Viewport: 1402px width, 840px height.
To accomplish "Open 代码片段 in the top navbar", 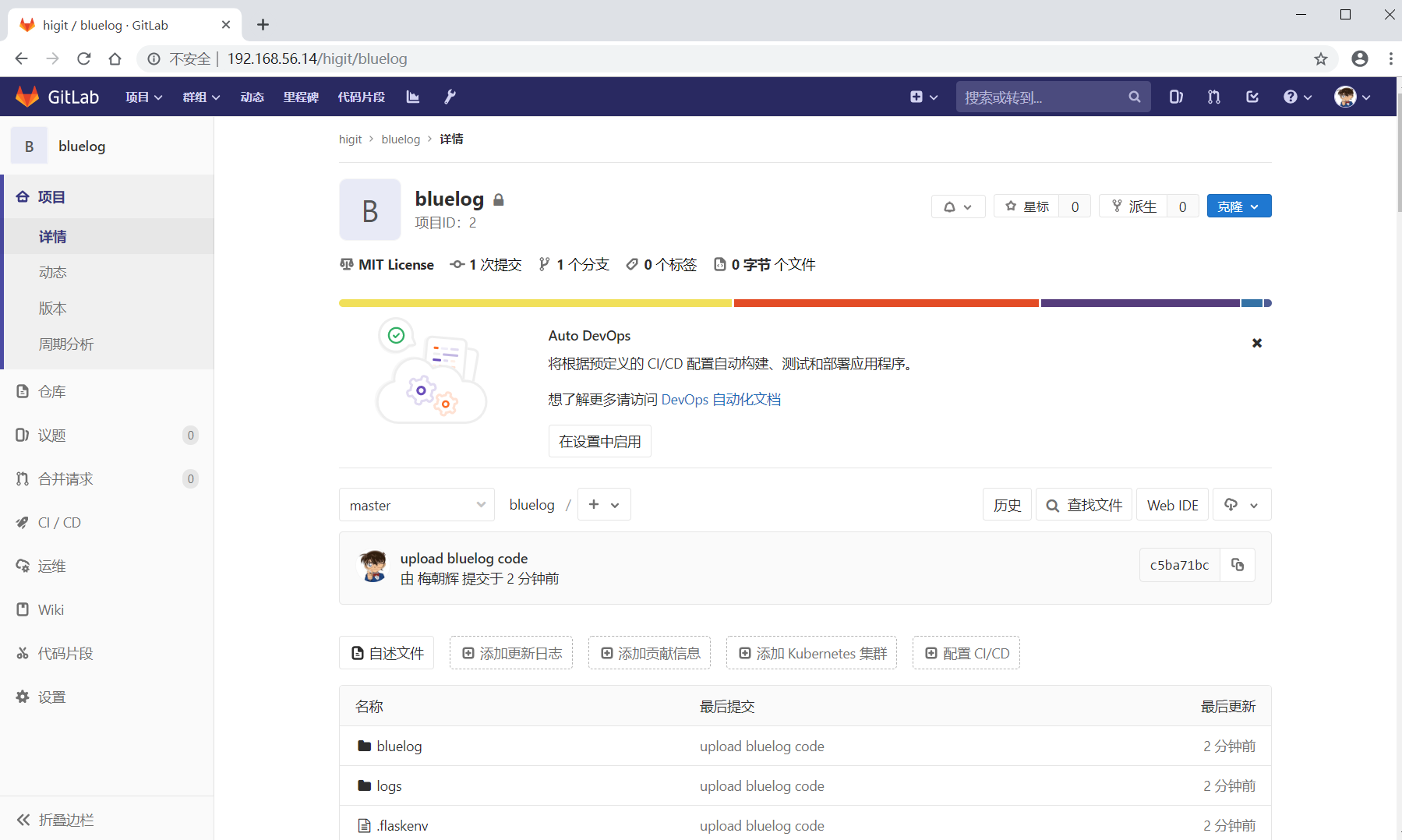I will [361, 97].
